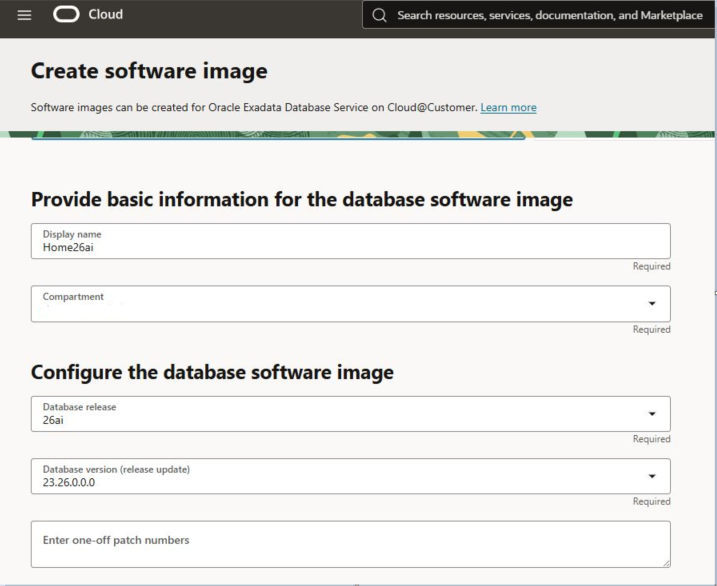Expand the Database version (release update) dropdown
Image resolution: width=717 pixels, height=586 pixels.
[340, 476]
